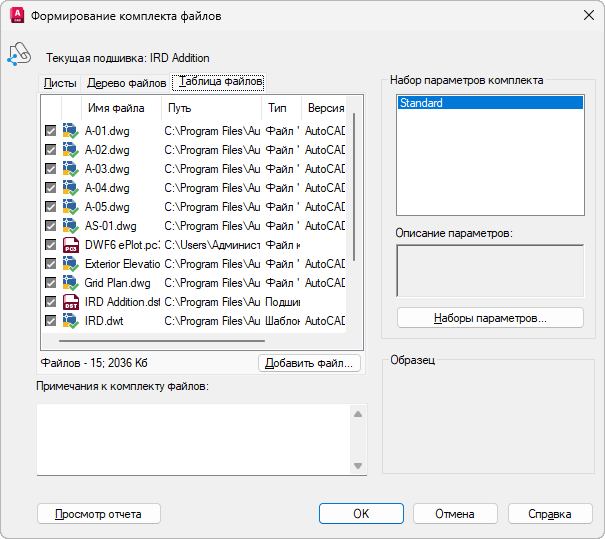Switch to the Листы tab
Image resolution: width=605 pixels, height=539 pixels.
tap(60, 83)
